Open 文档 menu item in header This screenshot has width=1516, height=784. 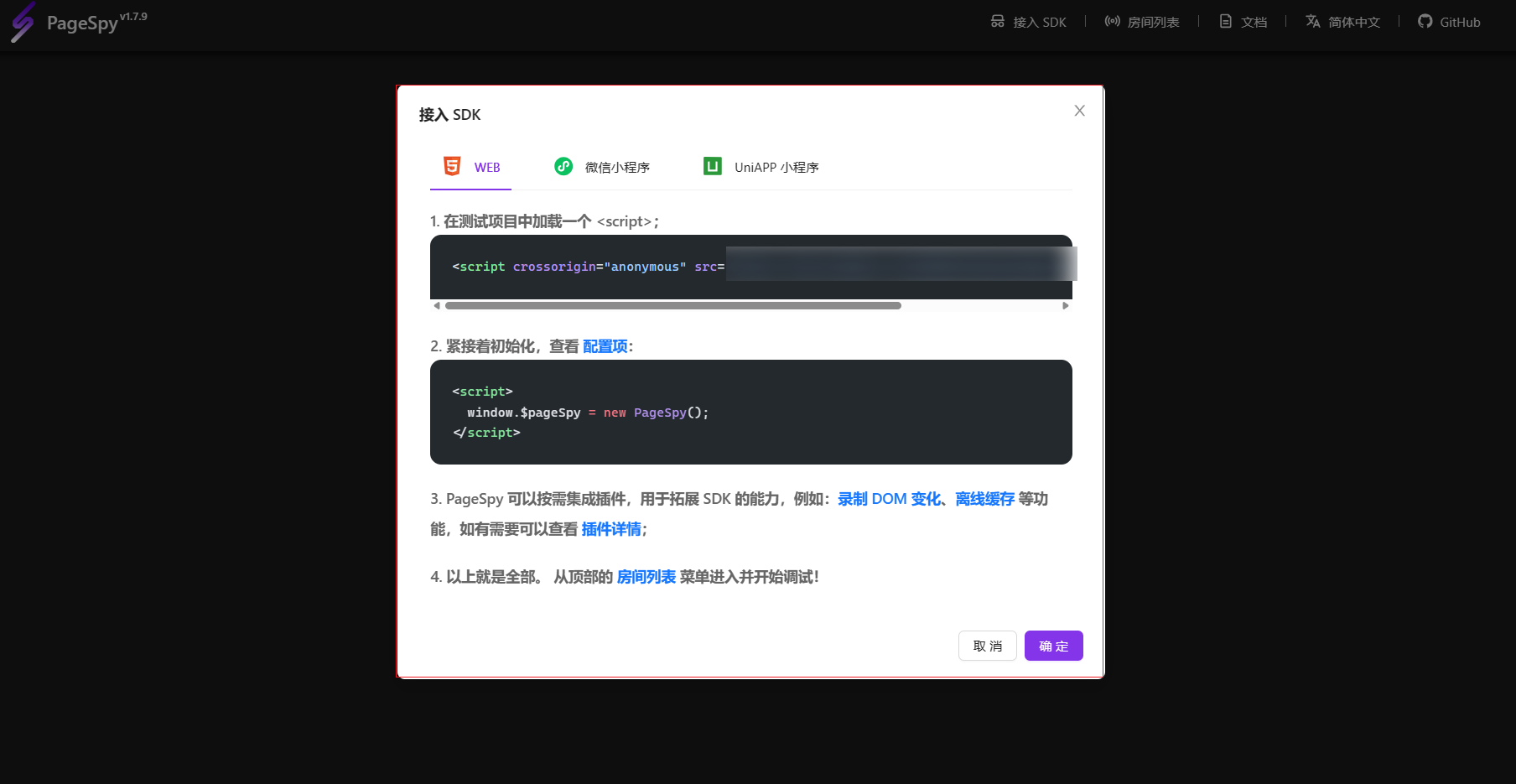click(1243, 22)
